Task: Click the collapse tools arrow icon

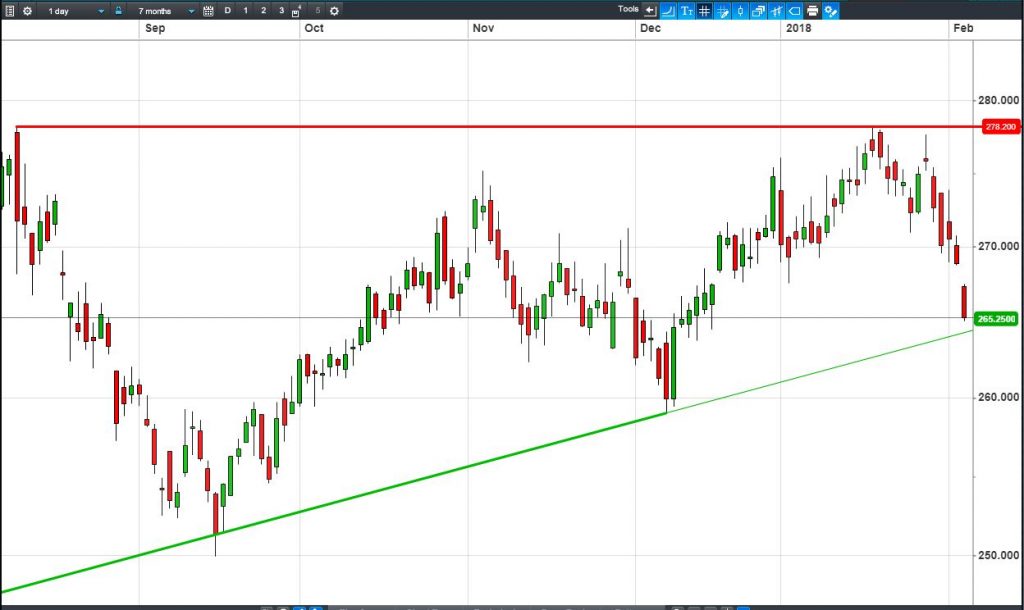Action: click(650, 10)
